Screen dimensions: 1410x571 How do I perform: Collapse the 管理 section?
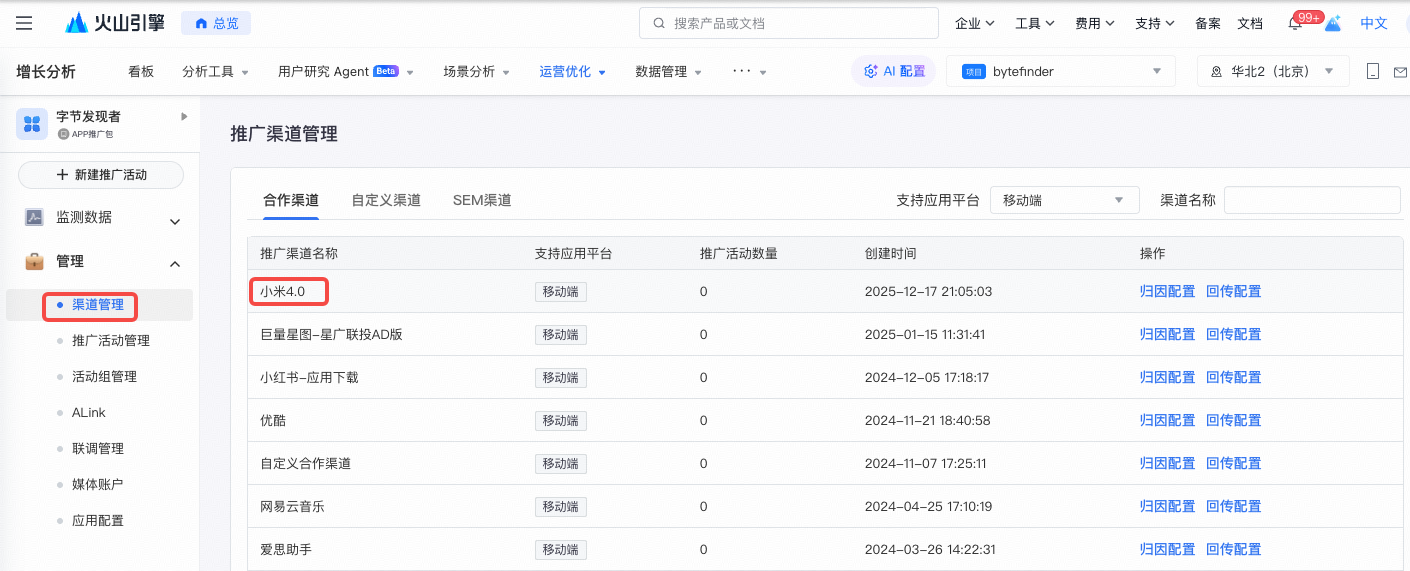coord(175,264)
